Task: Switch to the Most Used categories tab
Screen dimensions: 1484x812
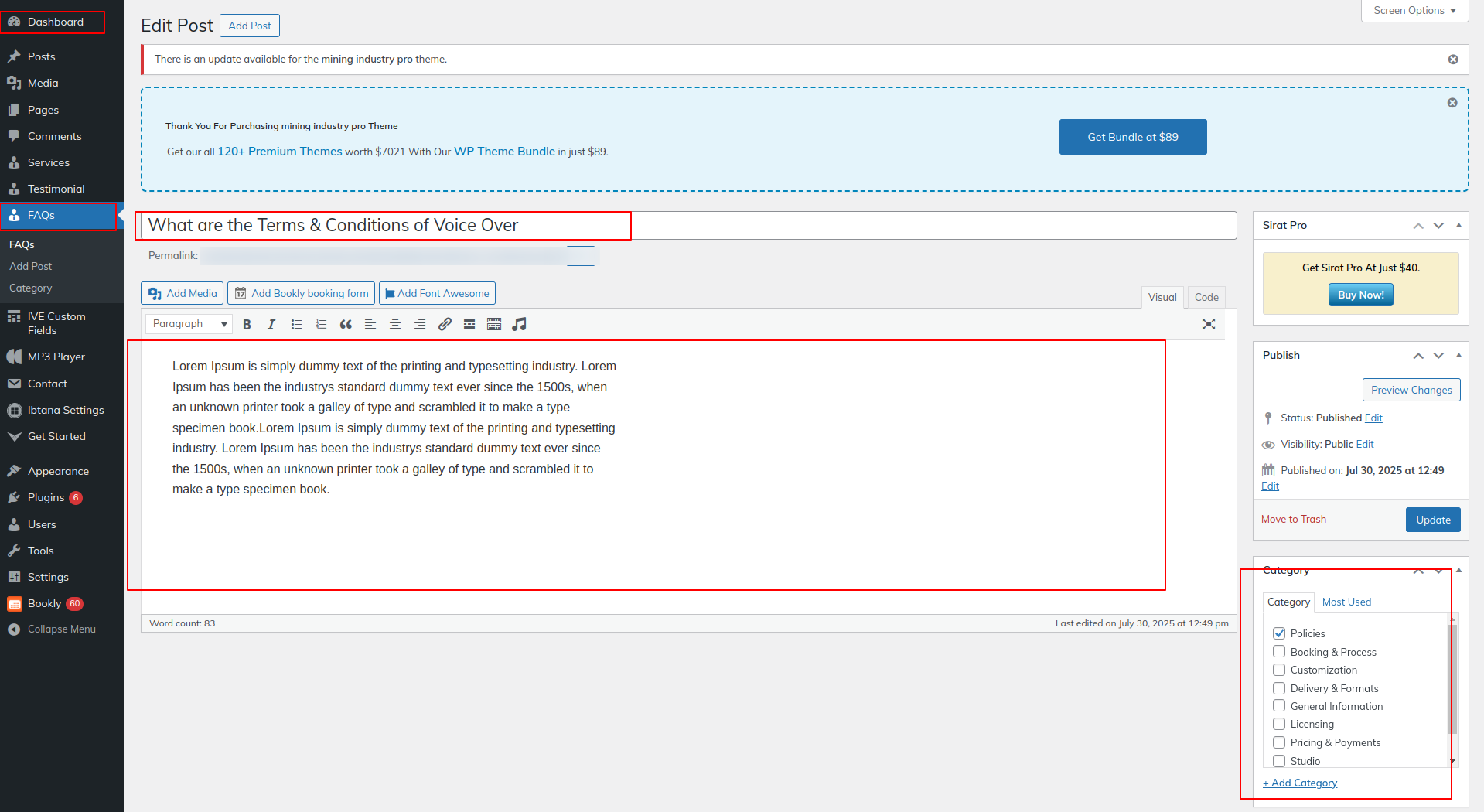Action: pos(1346,602)
